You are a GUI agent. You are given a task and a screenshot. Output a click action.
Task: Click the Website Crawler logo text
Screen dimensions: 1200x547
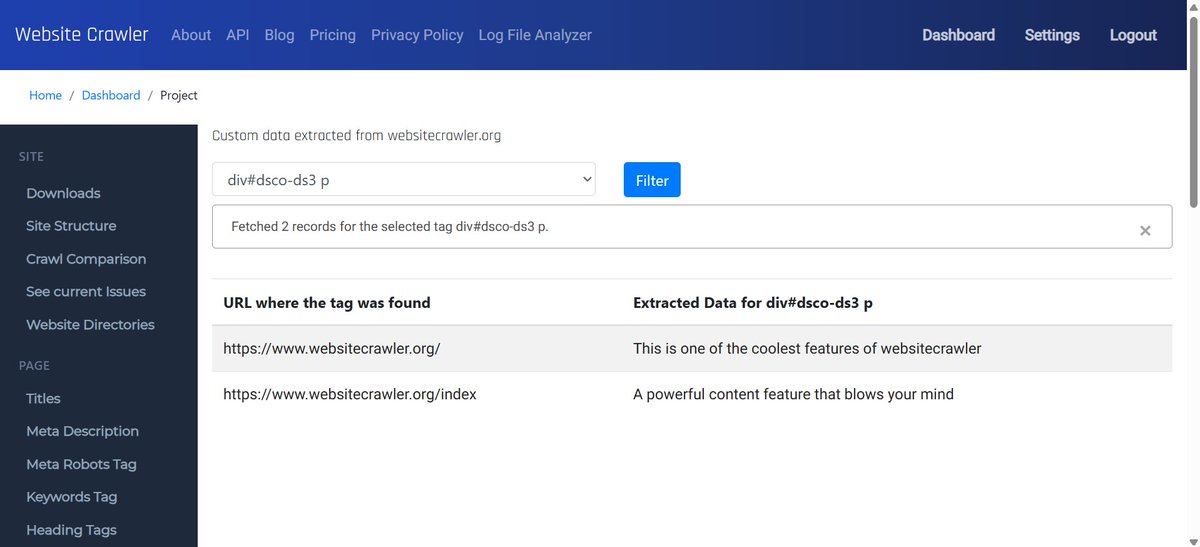81,34
